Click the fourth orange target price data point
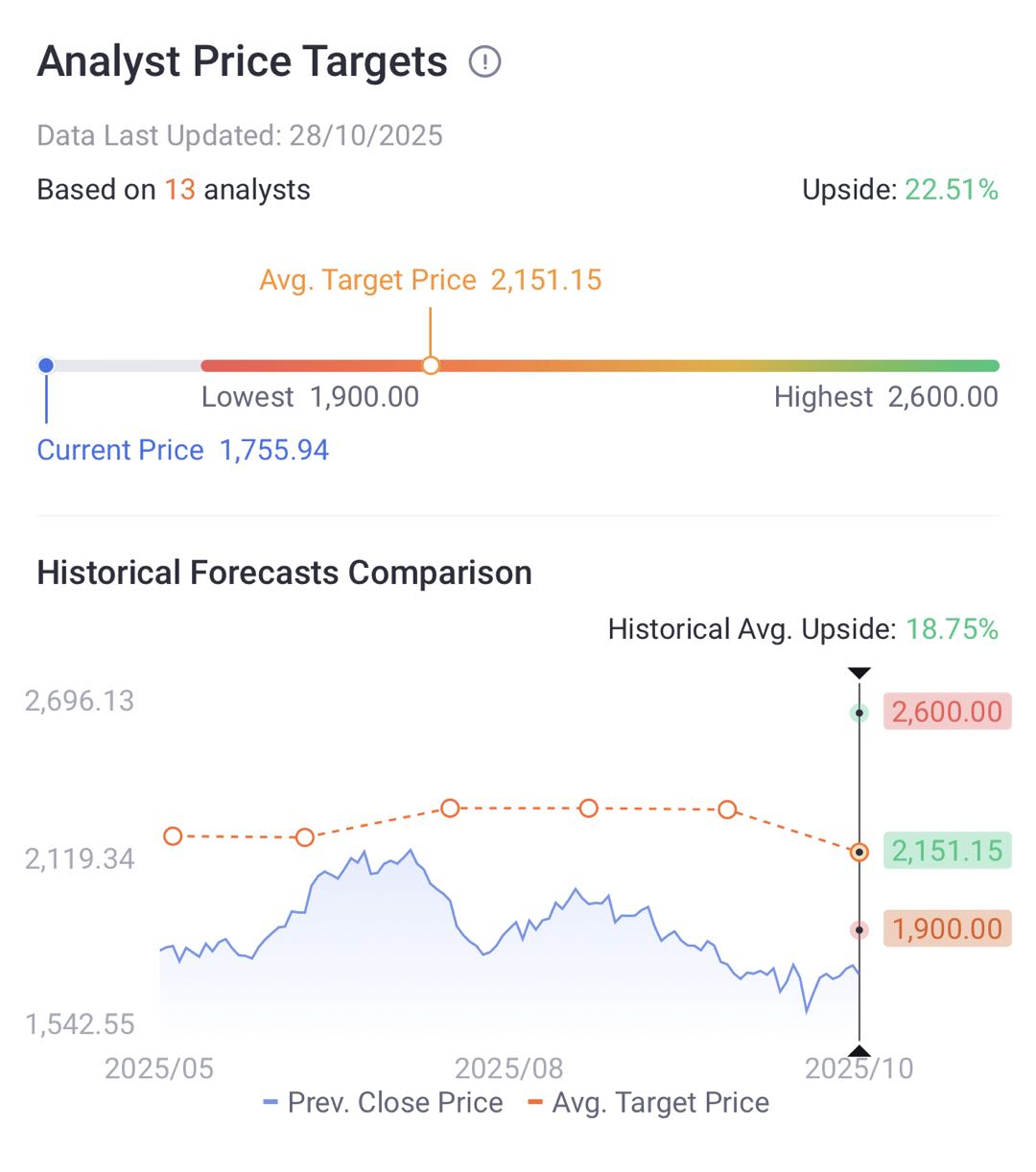The height and width of the screenshot is (1172, 1036). (589, 809)
